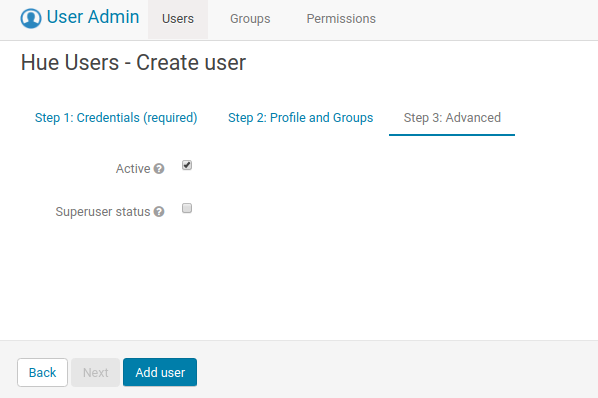Image resolution: width=598 pixels, height=398 pixels.
Task: Click the Superuser status label text
Action: click(x=103, y=212)
